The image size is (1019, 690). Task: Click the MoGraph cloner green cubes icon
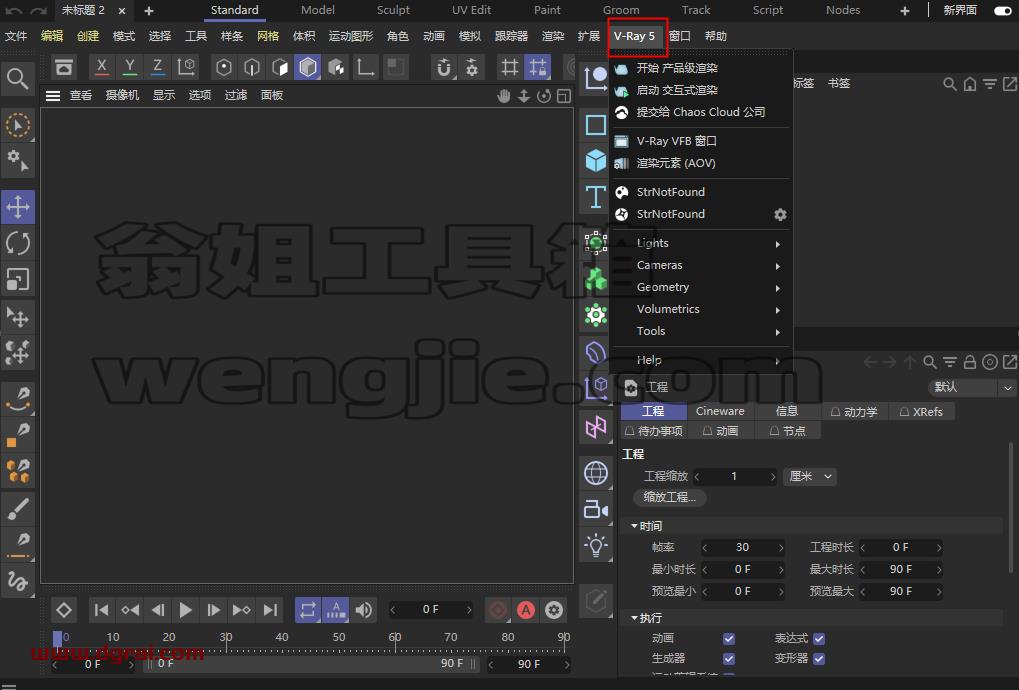coord(595,279)
